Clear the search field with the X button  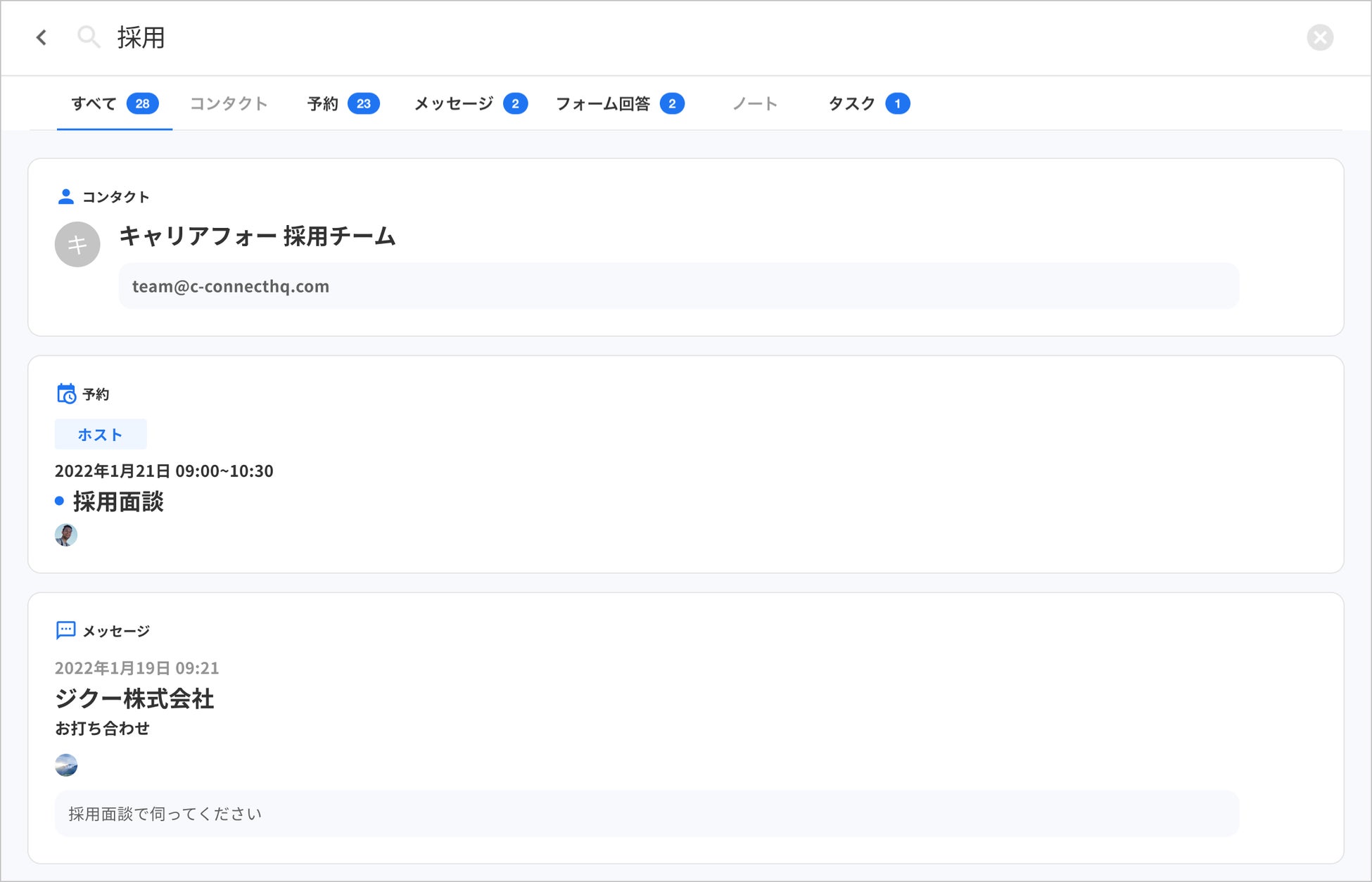[x=1321, y=37]
